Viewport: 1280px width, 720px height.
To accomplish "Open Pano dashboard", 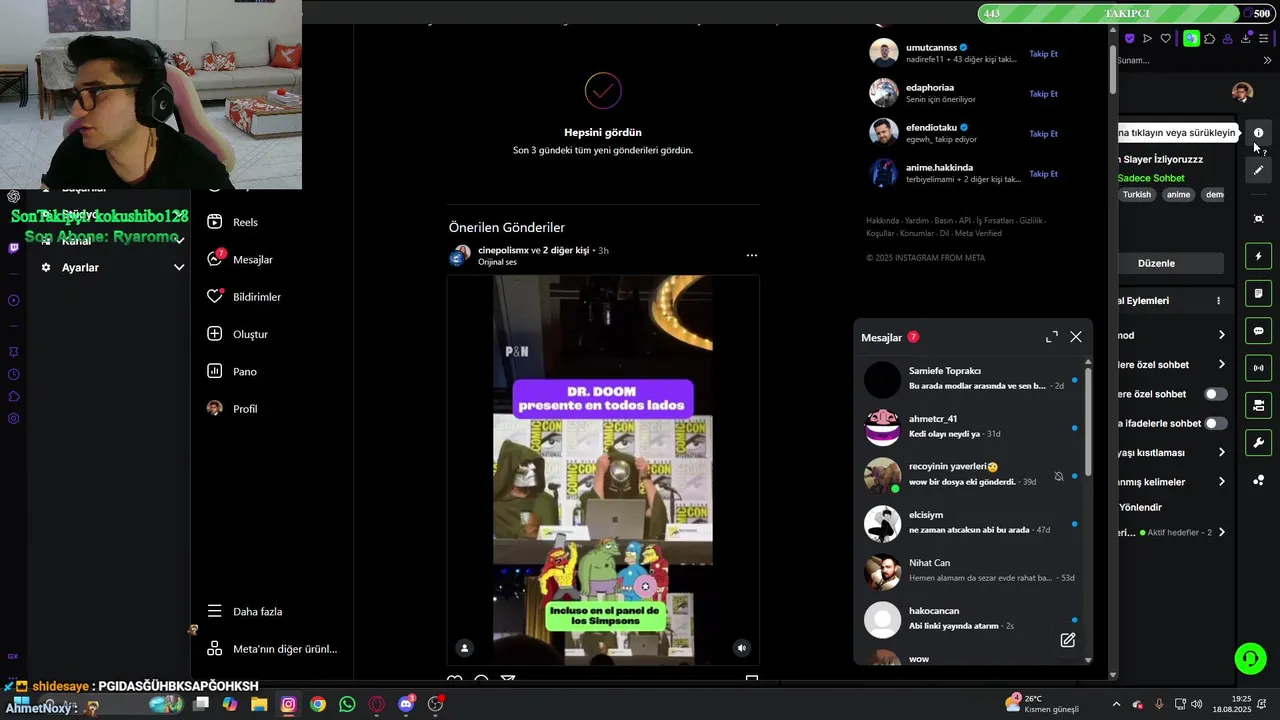I will [x=232, y=371].
